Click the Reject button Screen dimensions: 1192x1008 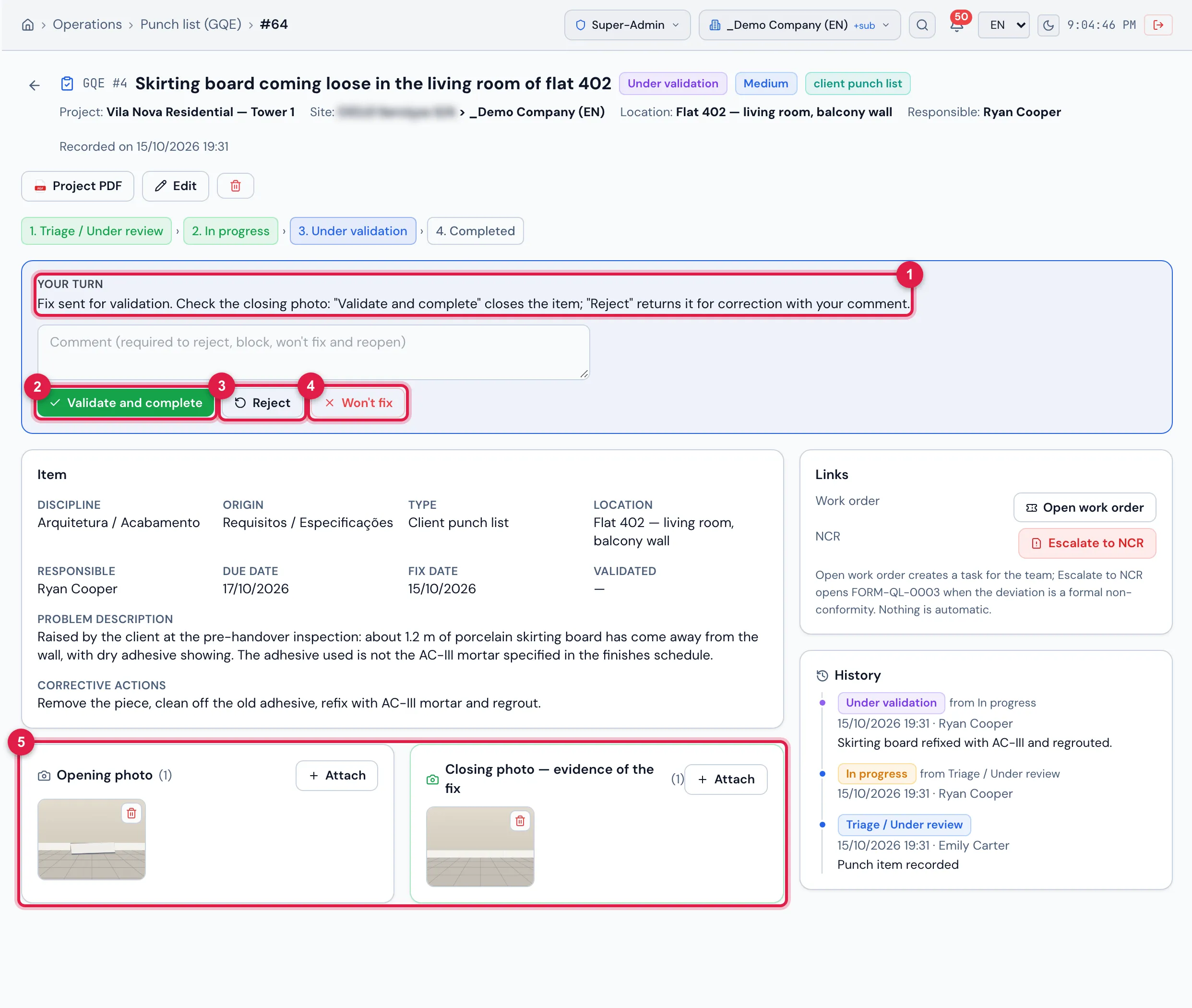[262, 403]
